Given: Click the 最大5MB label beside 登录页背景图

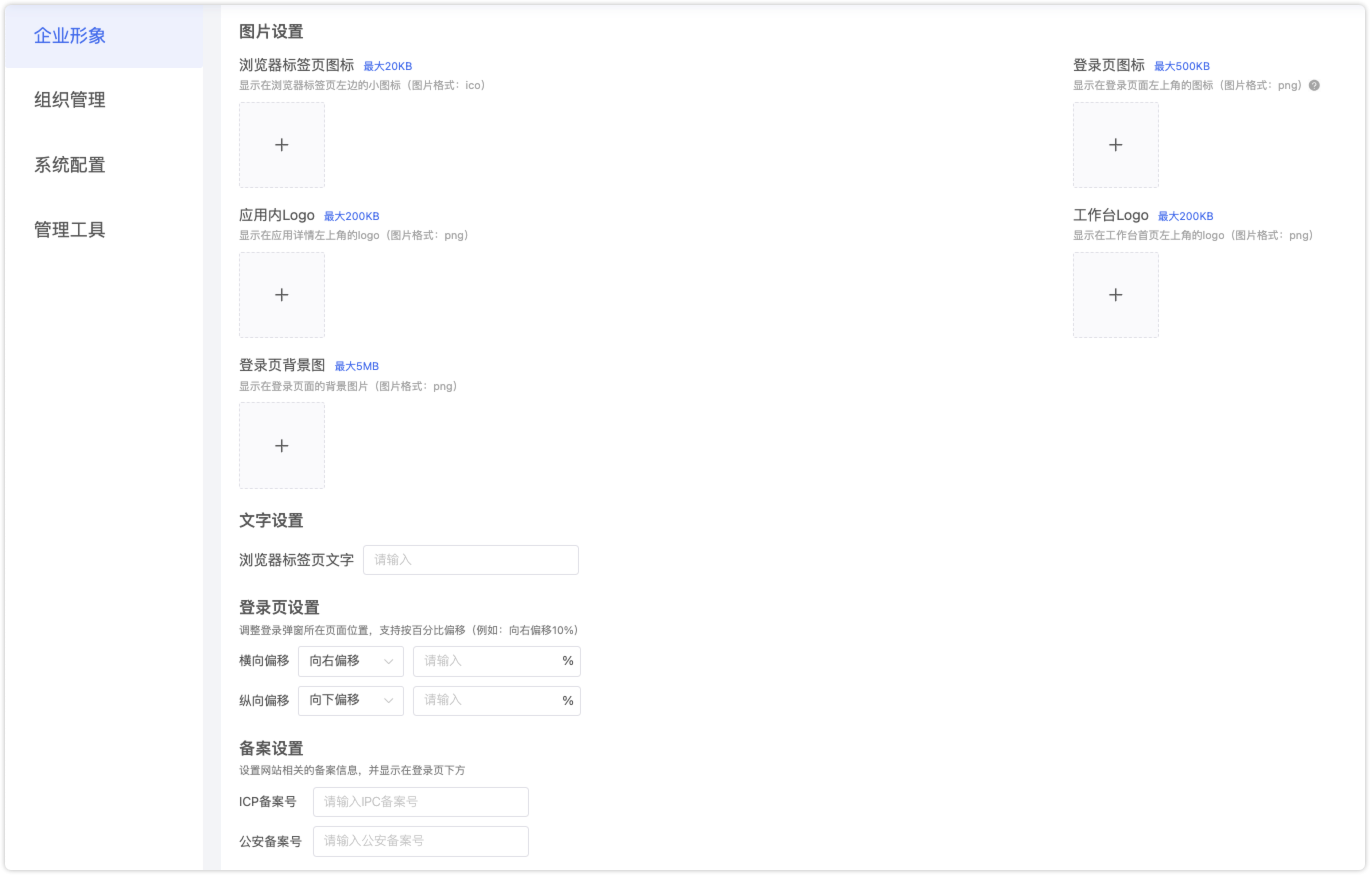Looking at the screenshot, I should click(356, 366).
